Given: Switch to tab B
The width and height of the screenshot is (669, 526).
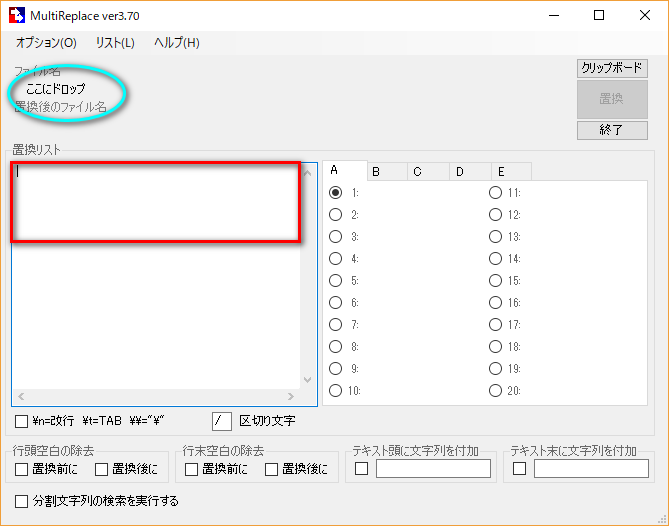Looking at the screenshot, I should pyautogui.click(x=376, y=171).
